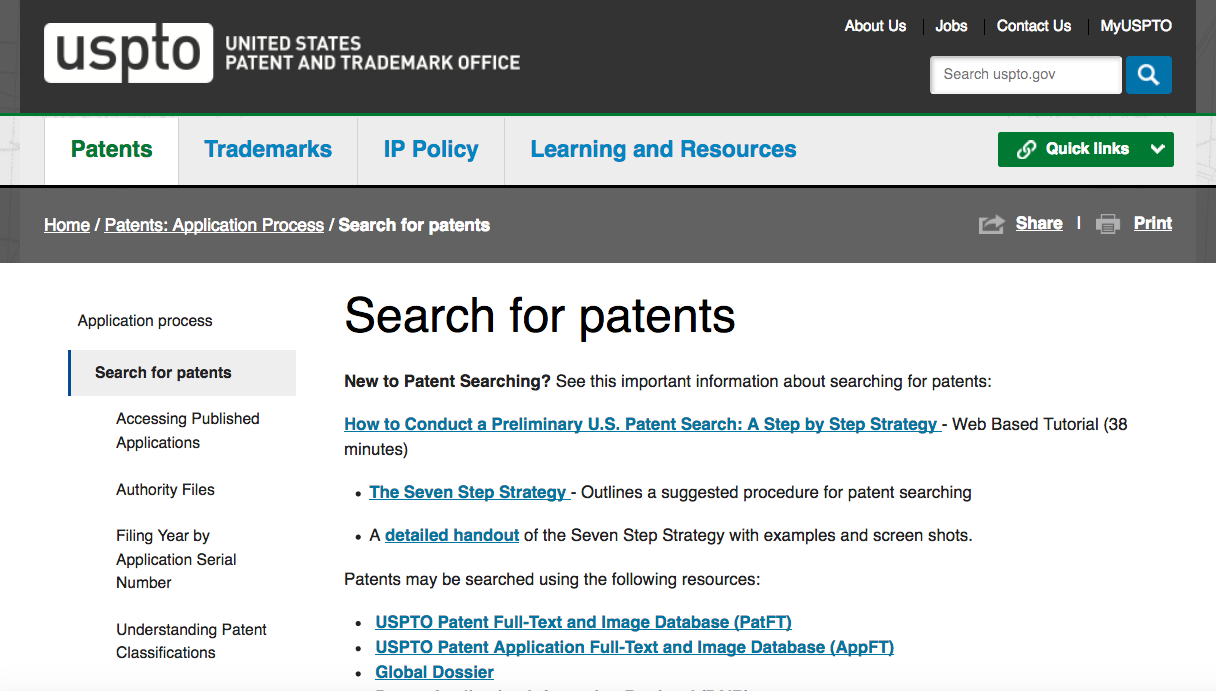Open the Contact Us link
The height and width of the screenshot is (691, 1216).
[1034, 26]
